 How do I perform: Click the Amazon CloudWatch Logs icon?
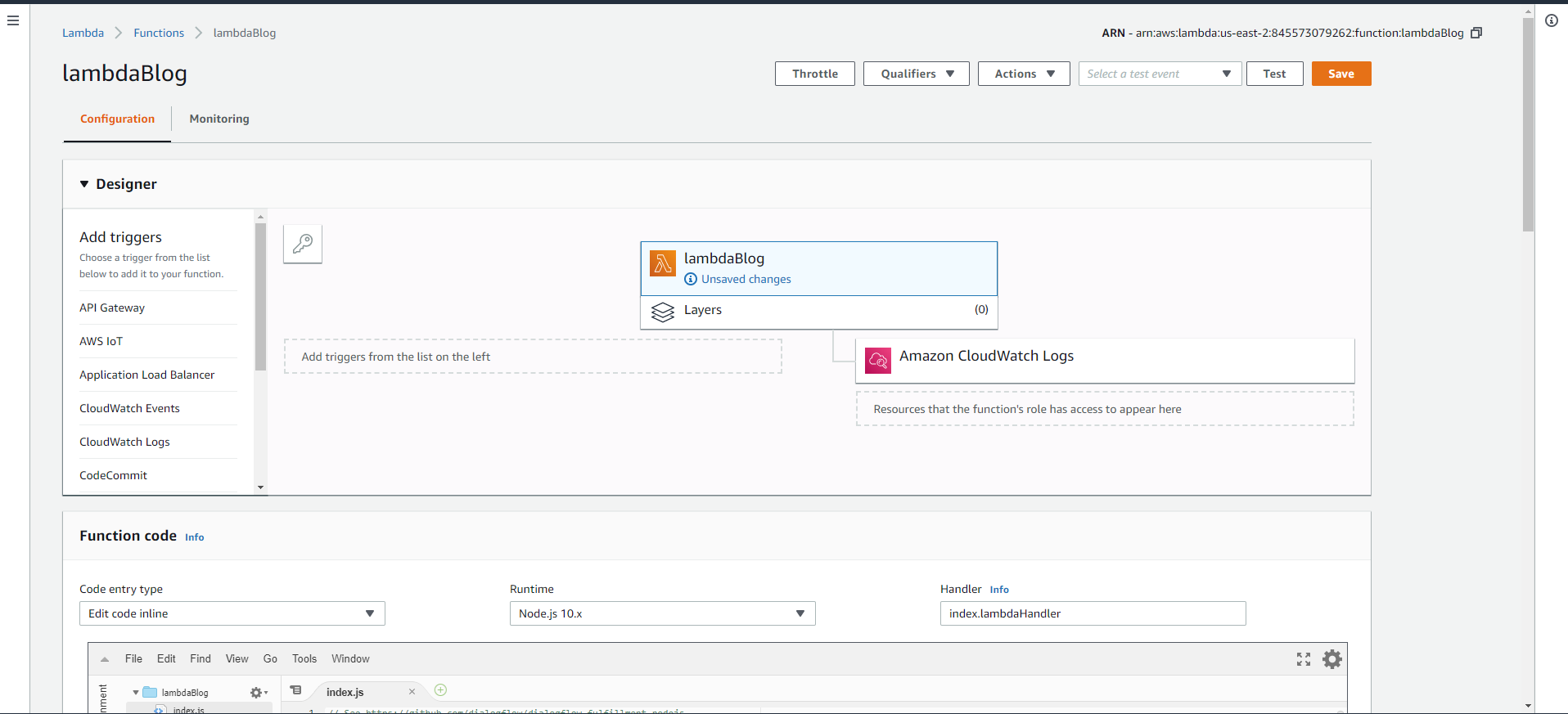pyautogui.click(x=877, y=360)
